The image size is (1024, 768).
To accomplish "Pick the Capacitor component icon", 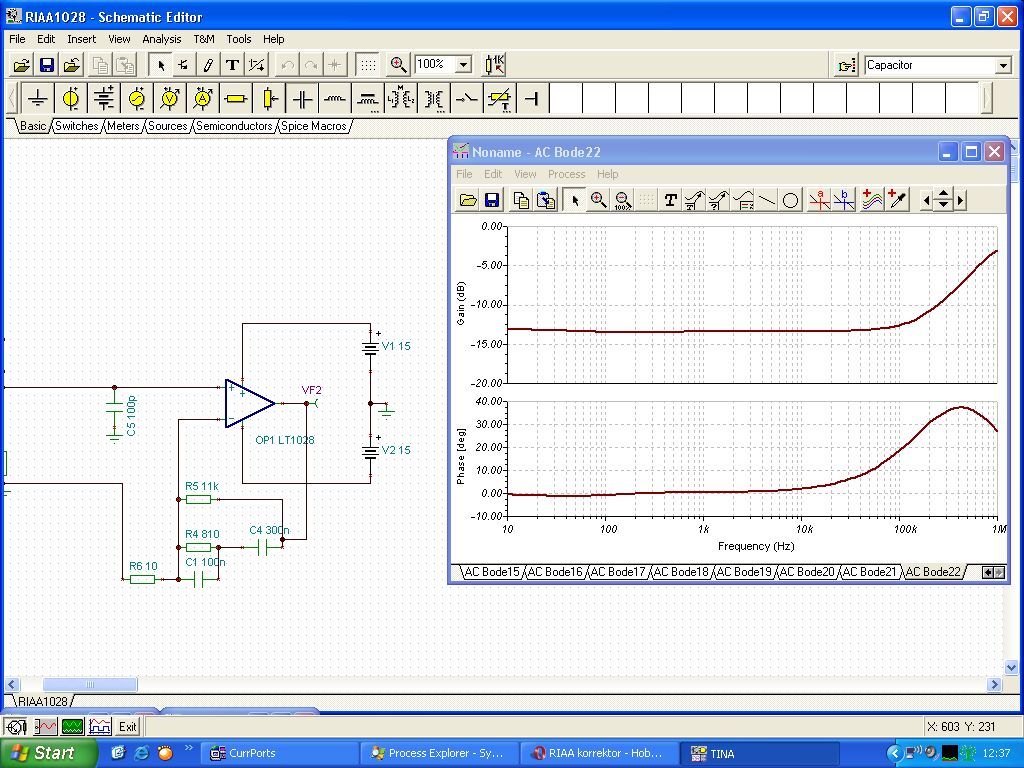I will [302, 98].
